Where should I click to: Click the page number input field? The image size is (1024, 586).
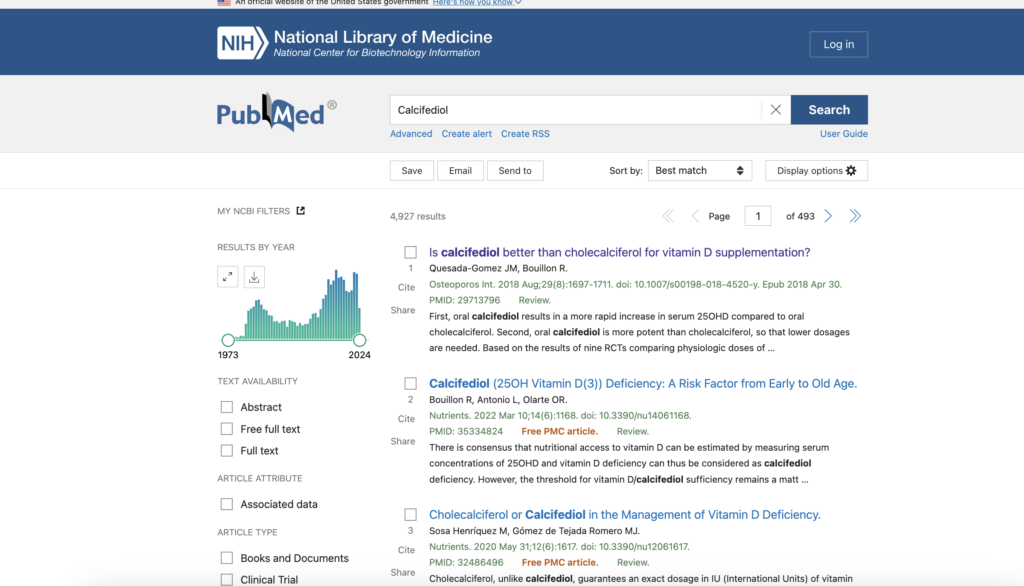pos(757,216)
